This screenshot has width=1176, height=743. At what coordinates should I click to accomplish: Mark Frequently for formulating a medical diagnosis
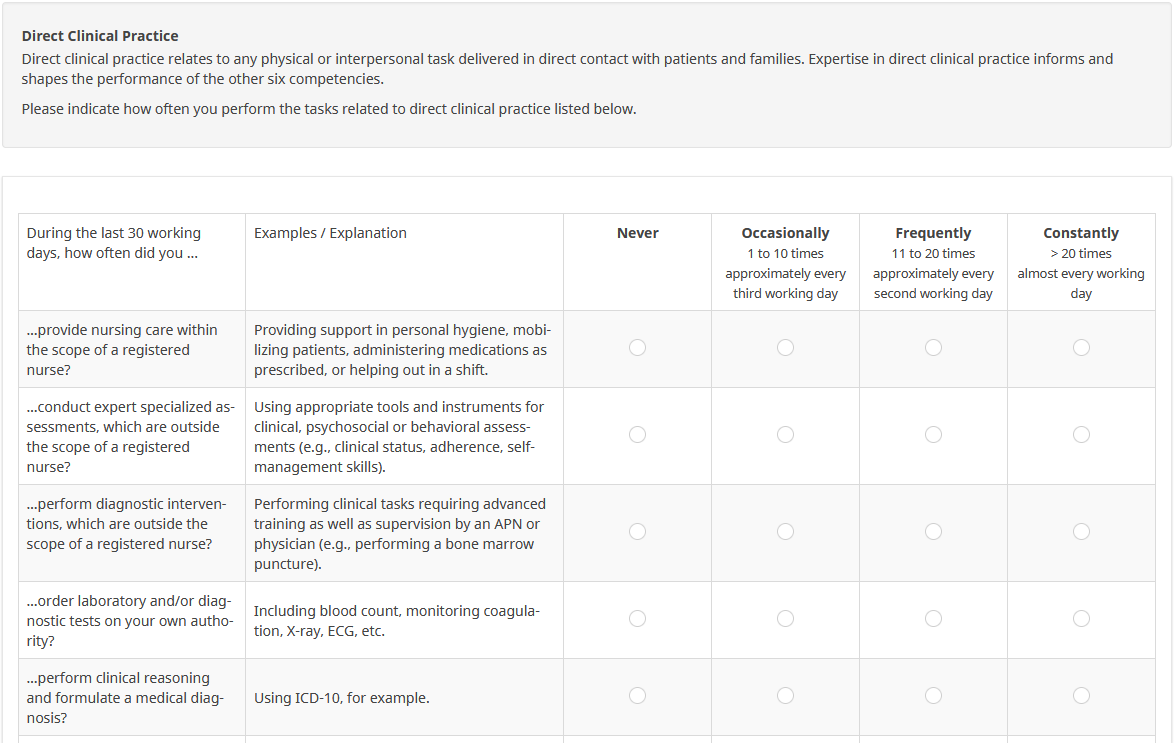[x=933, y=696]
